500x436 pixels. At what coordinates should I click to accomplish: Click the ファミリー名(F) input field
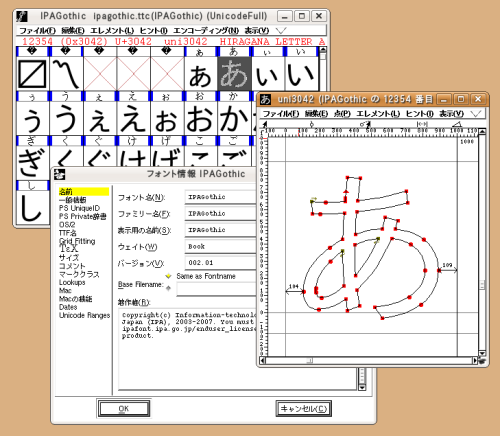[x=220, y=213]
